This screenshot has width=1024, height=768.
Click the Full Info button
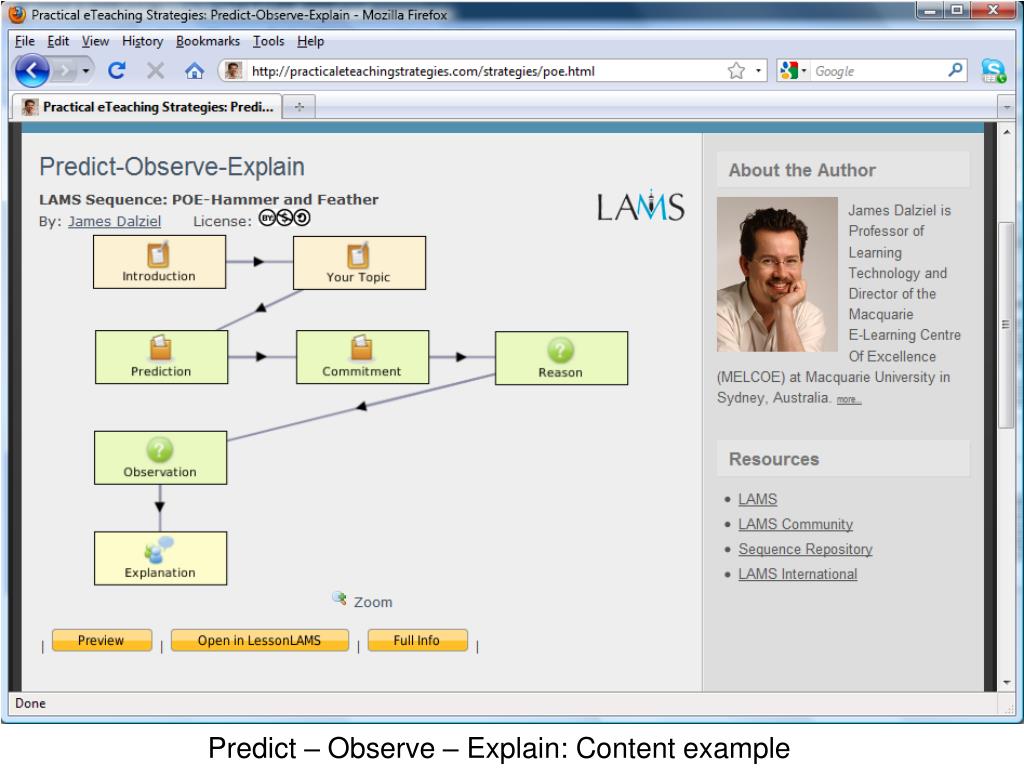coord(417,640)
